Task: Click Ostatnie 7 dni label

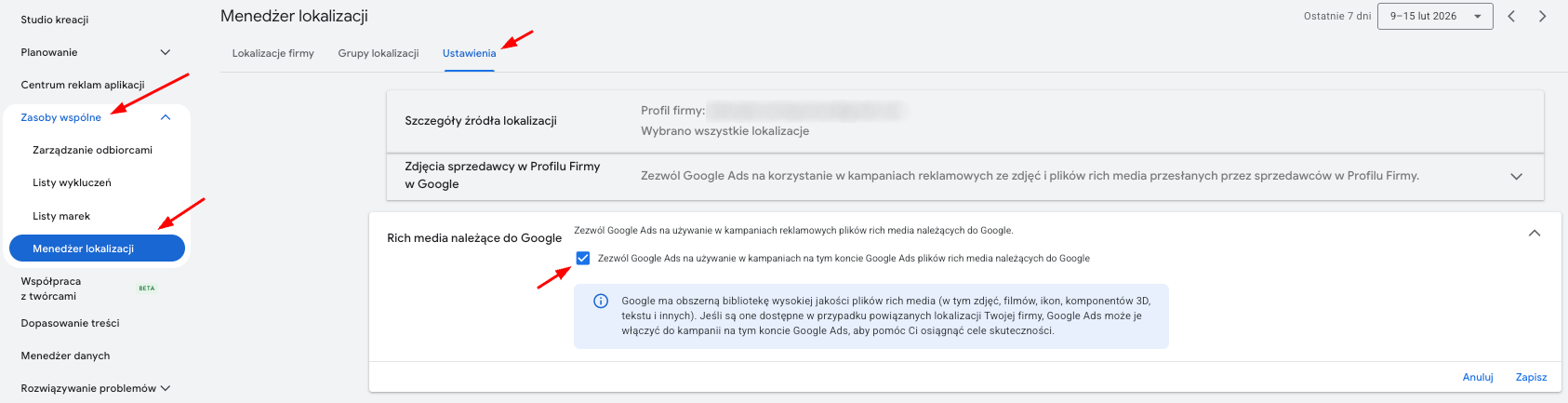Action: pyautogui.click(x=1337, y=16)
